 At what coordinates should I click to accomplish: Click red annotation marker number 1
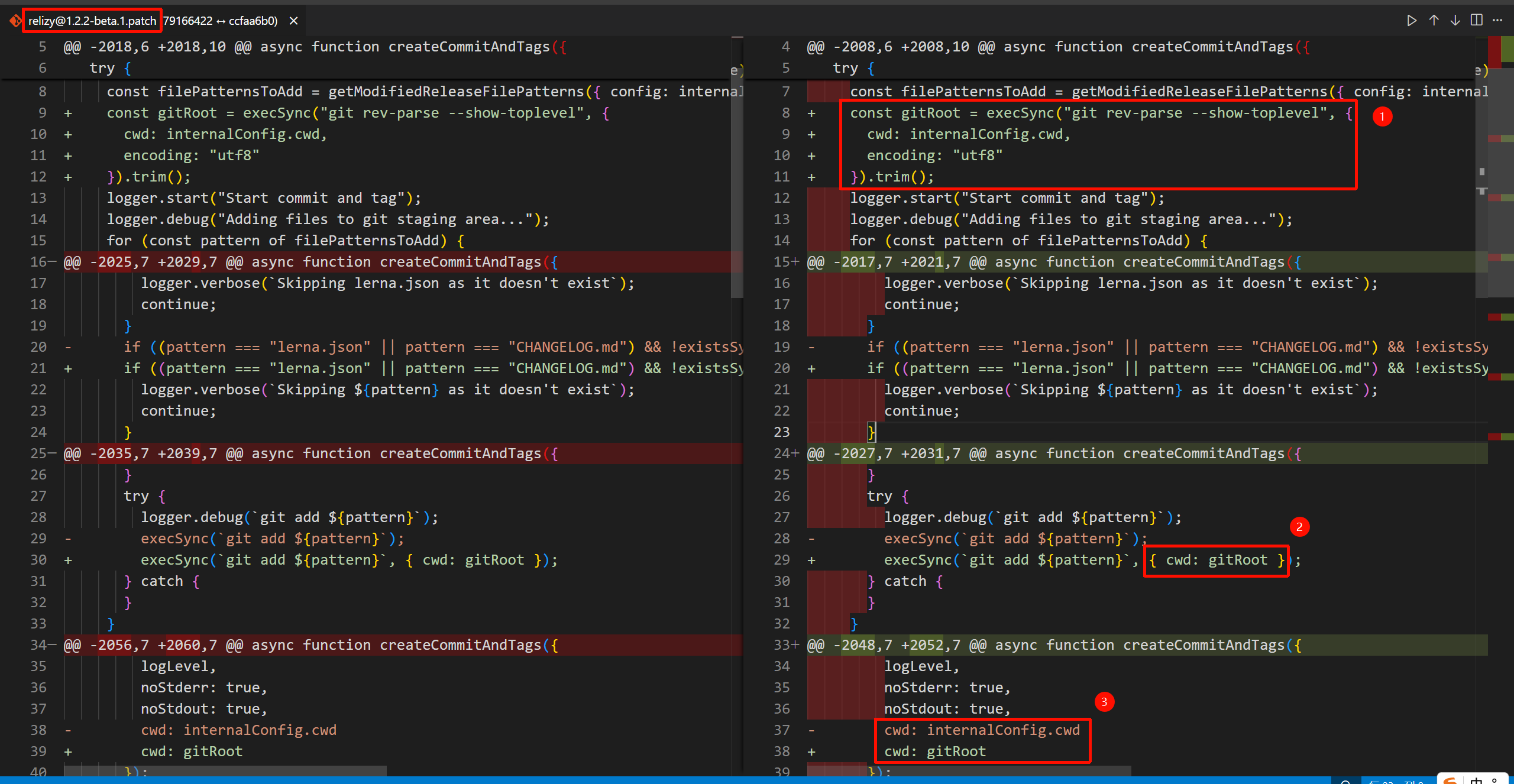pos(1382,116)
